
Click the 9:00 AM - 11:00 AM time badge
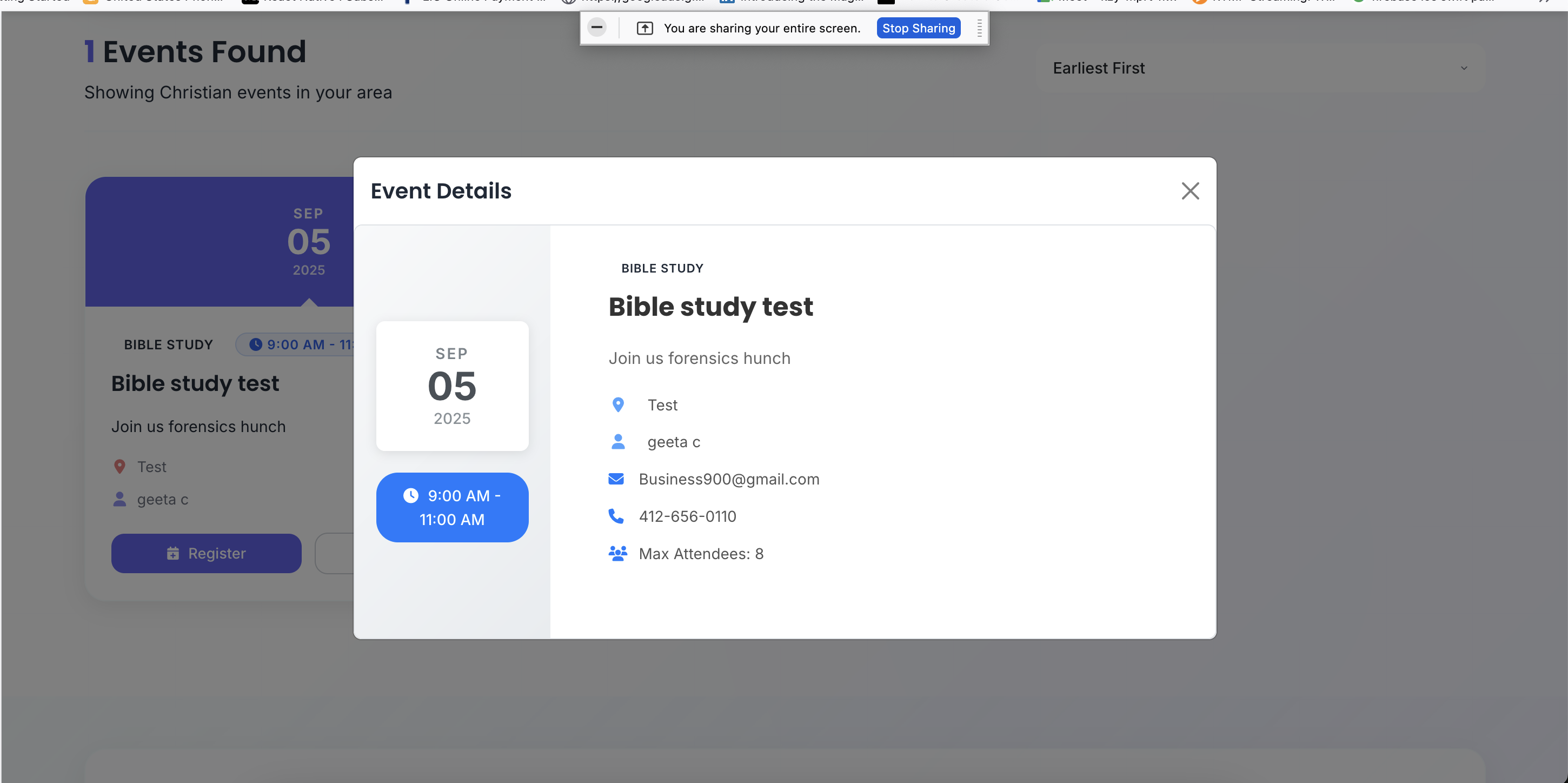(452, 508)
